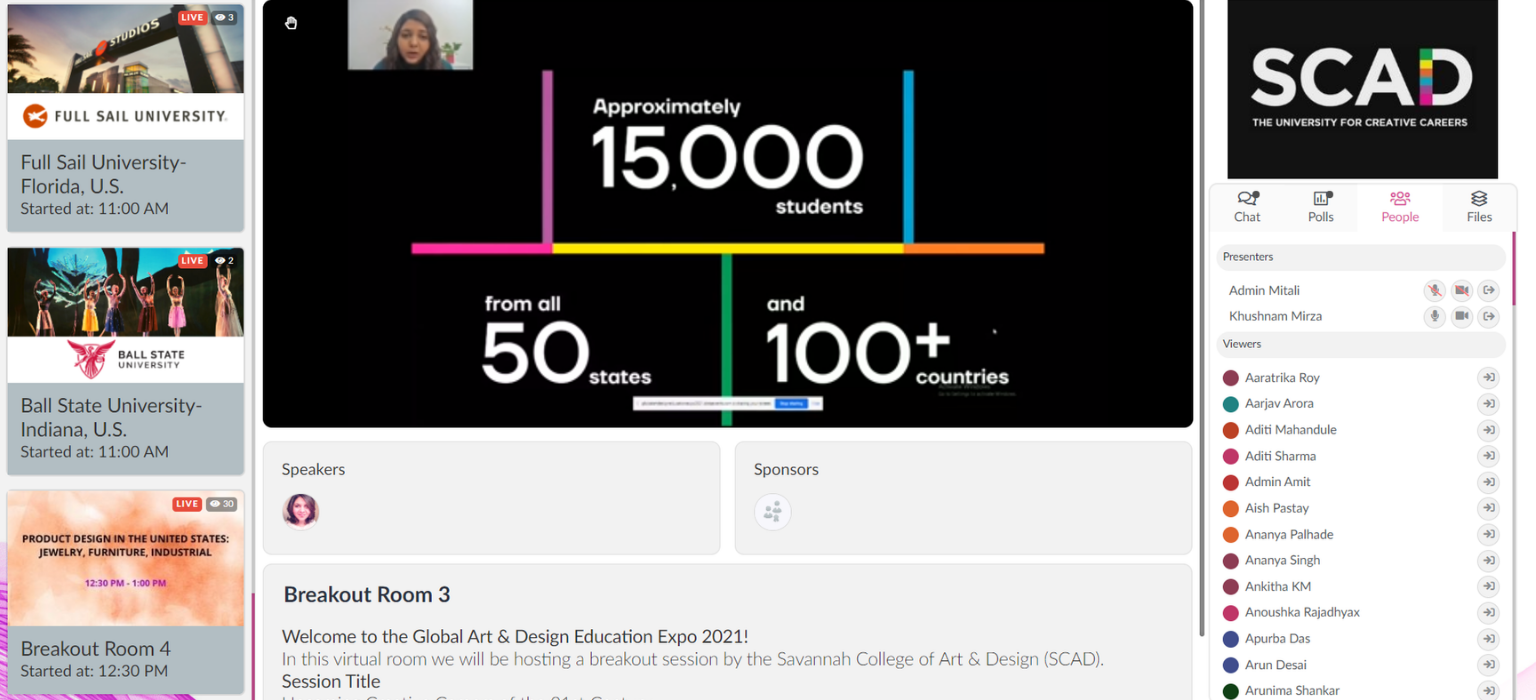This screenshot has height=700, width=1536.
Task: Select viewer name Aditi Sharma
Action: (1280, 456)
